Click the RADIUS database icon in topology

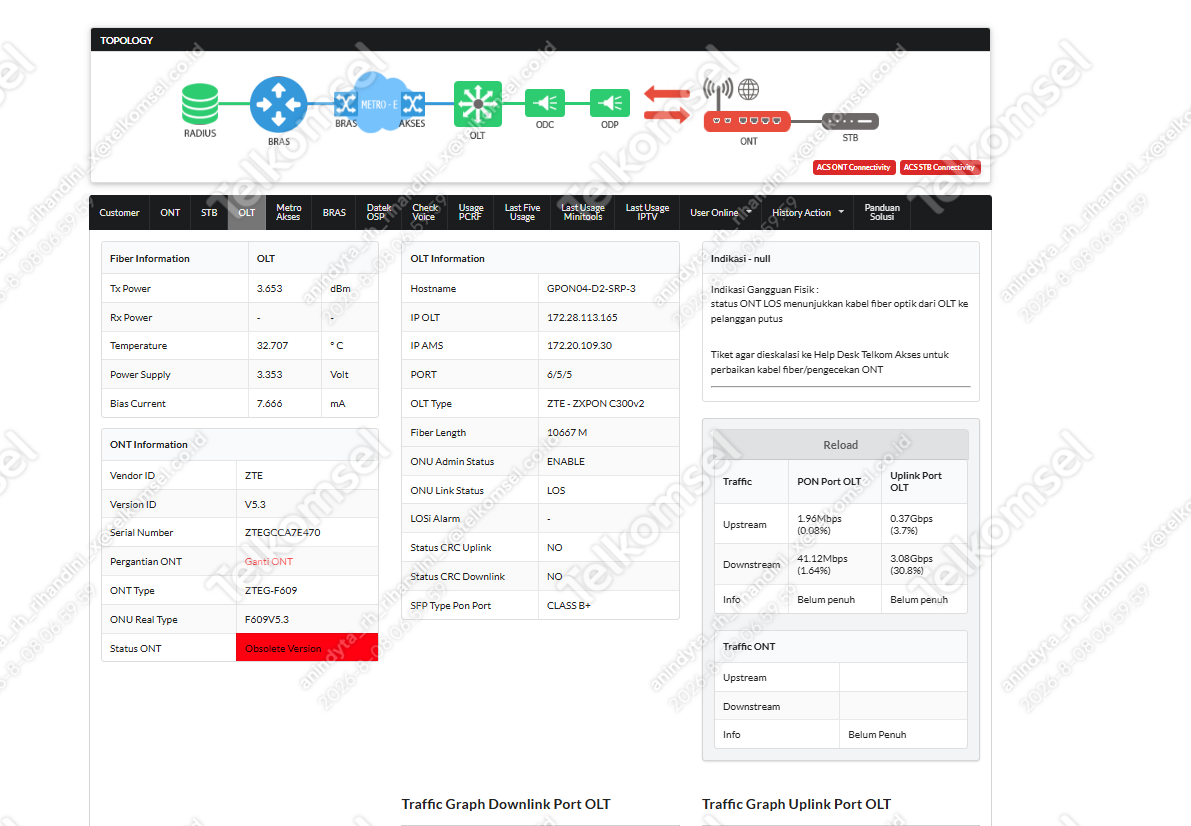coord(200,104)
